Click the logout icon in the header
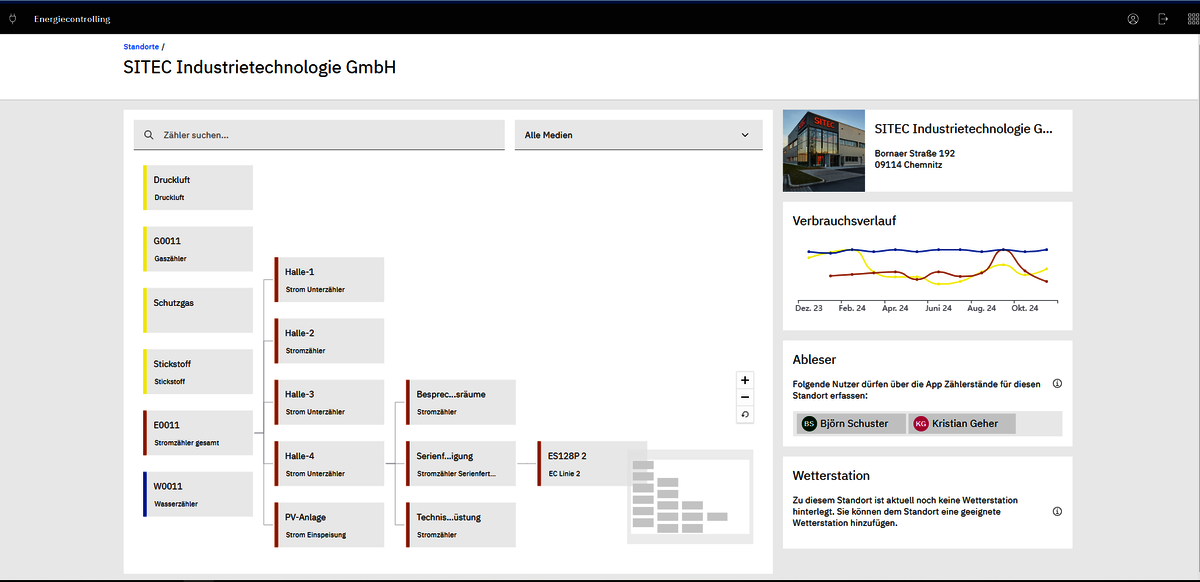Viewport: 1200px width, 582px height. pyautogui.click(x=1163, y=19)
